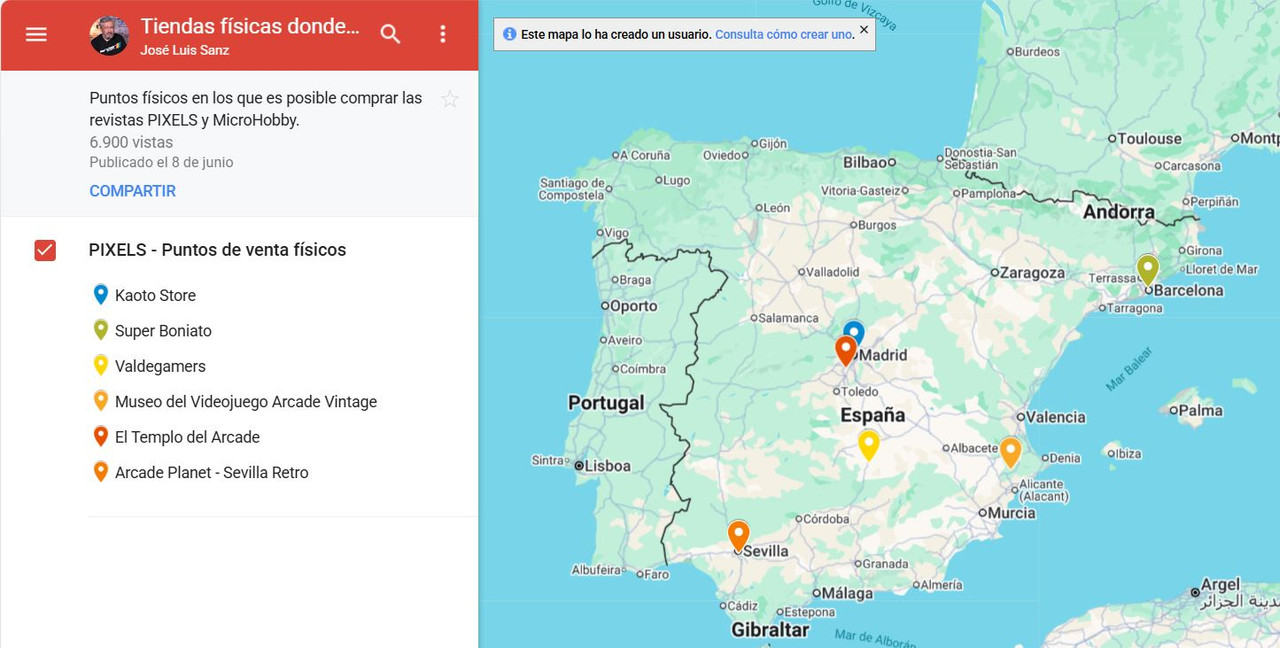
Task: Click the Salamanca label on the map
Action: coord(789,318)
